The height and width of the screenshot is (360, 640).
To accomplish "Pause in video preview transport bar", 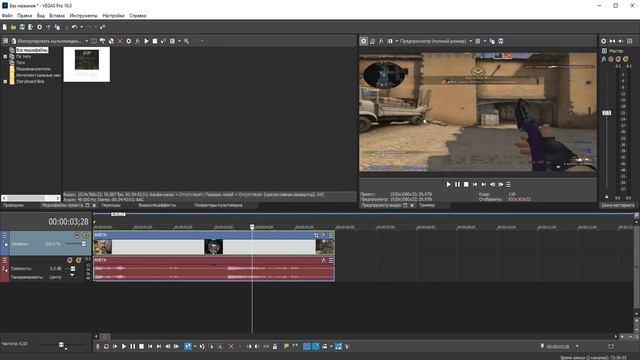I will coord(457,184).
